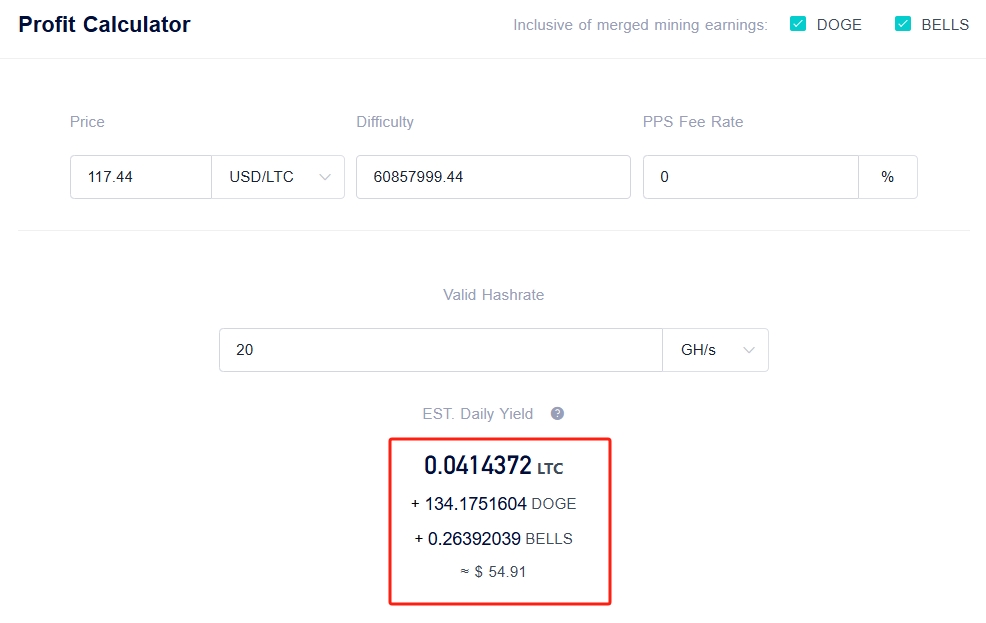Screen dimensions: 986x623
Task: Uncheck the DOGE merged mining checkbox
Action: coord(798,24)
